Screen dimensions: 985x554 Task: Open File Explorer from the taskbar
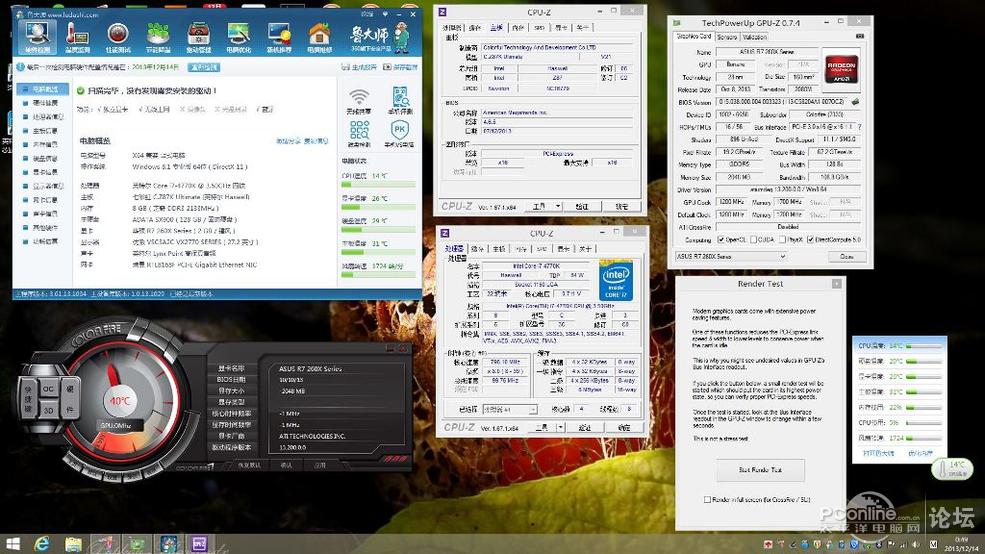[x=73, y=544]
